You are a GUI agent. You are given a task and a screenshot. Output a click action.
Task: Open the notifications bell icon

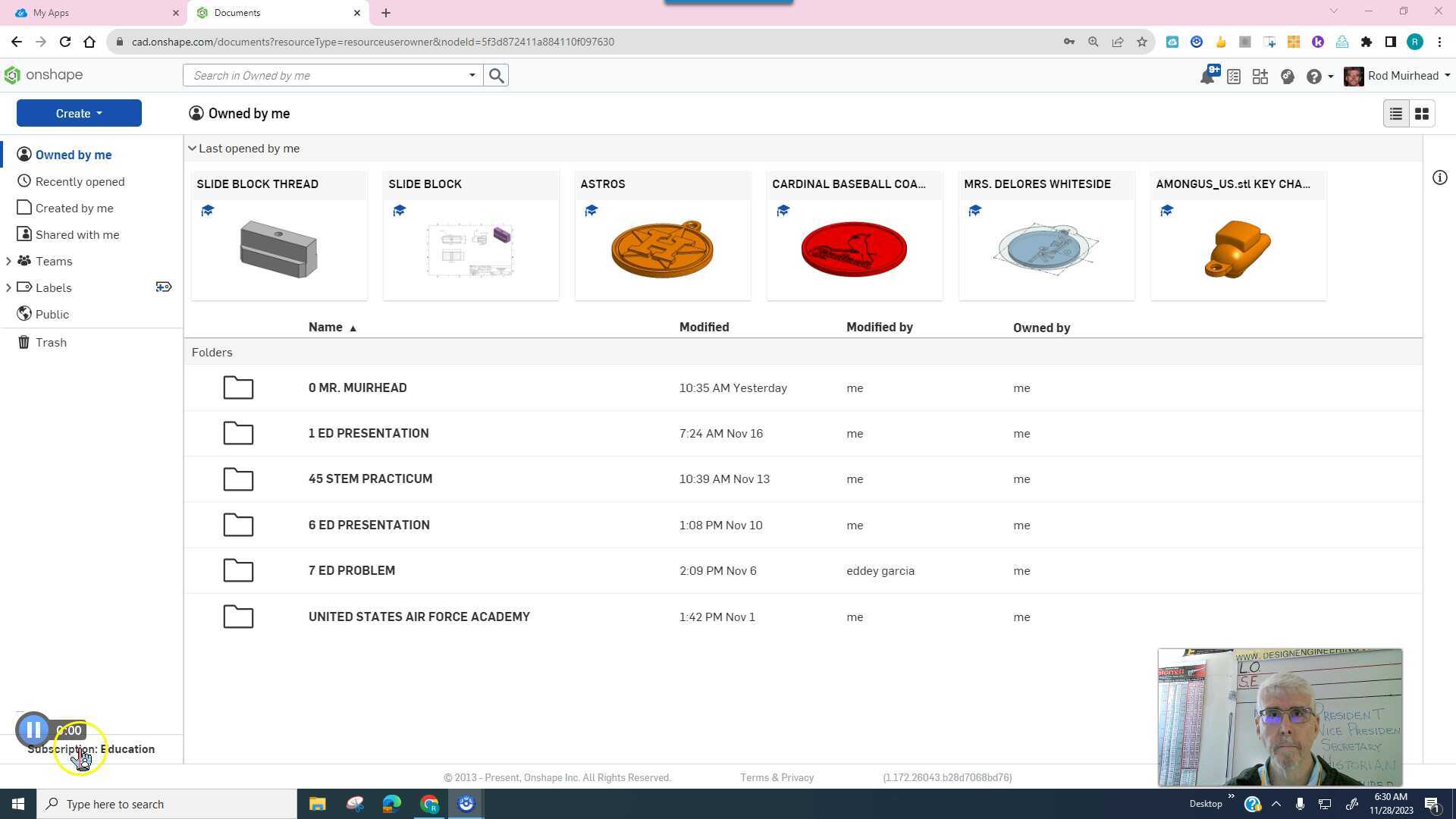[1207, 76]
